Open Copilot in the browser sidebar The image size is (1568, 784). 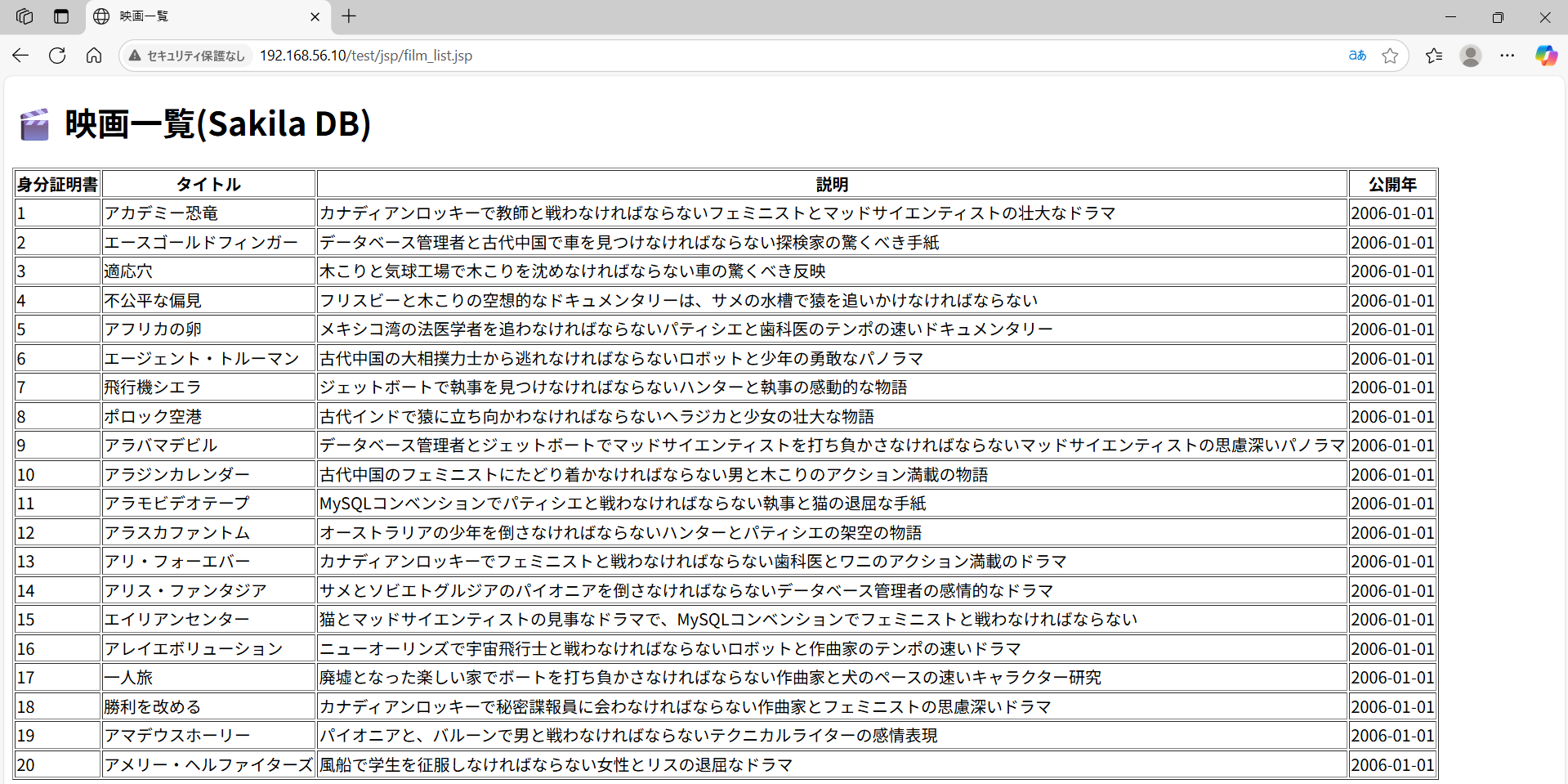coord(1545,56)
